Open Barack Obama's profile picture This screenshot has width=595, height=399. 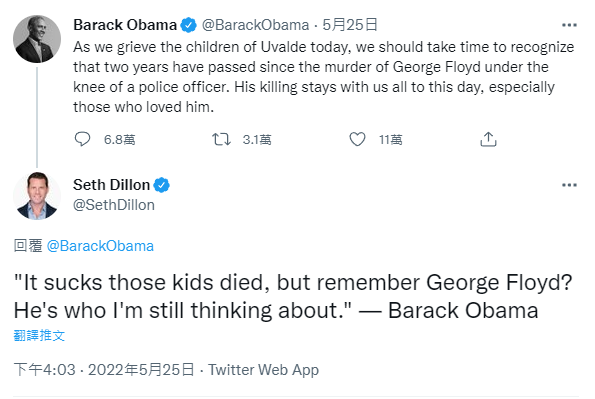(37, 39)
